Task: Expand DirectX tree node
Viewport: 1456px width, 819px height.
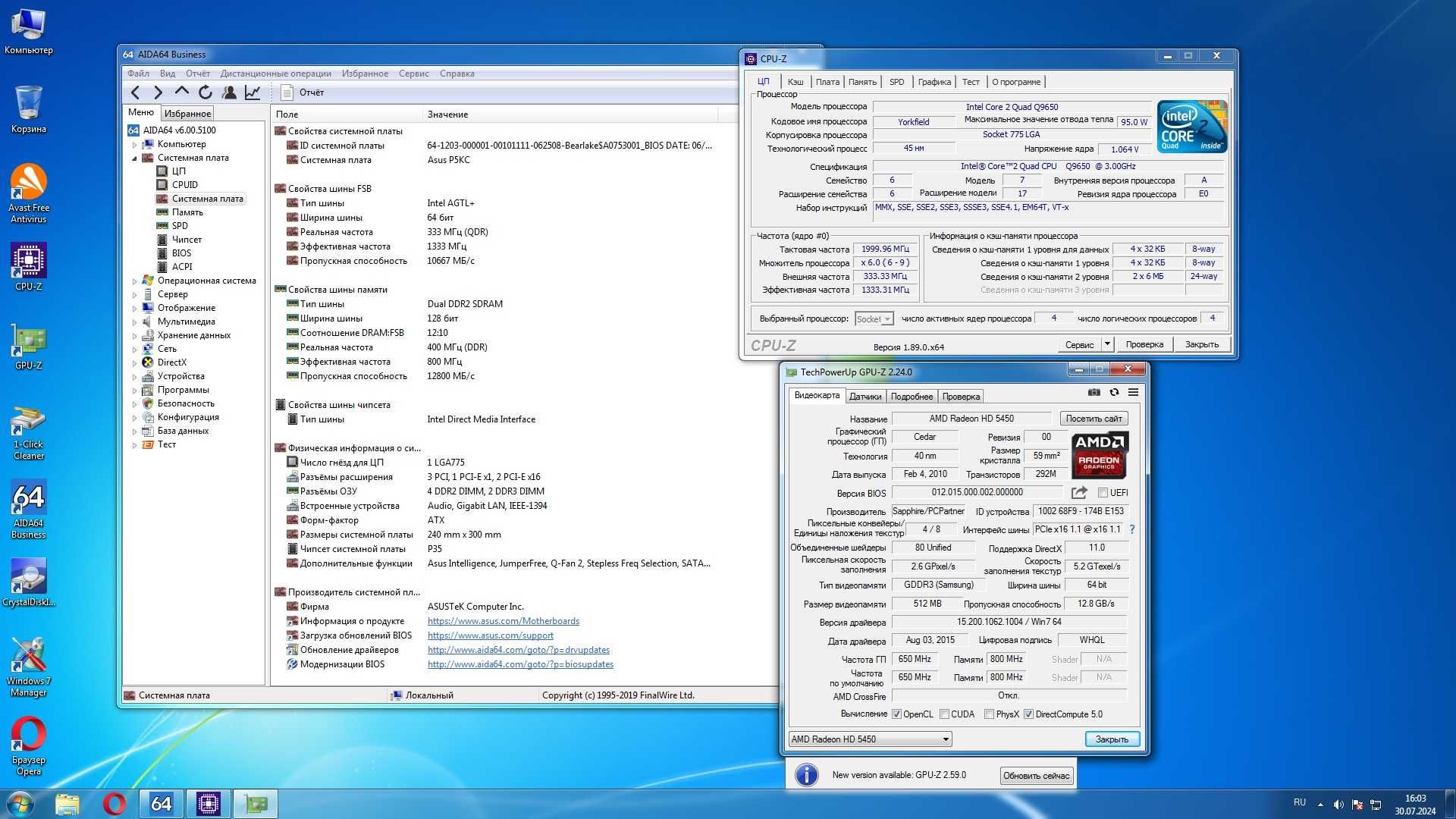Action: click(x=135, y=362)
